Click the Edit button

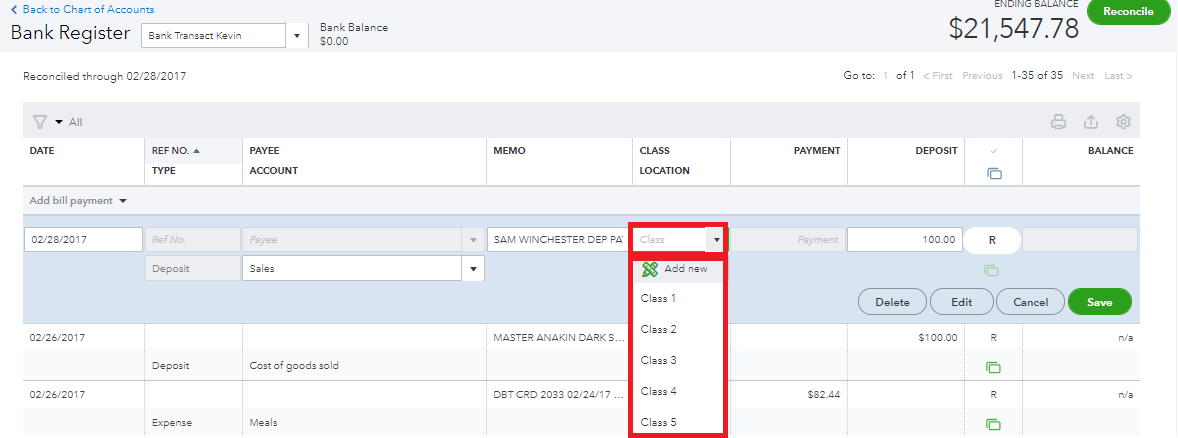click(962, 302)
